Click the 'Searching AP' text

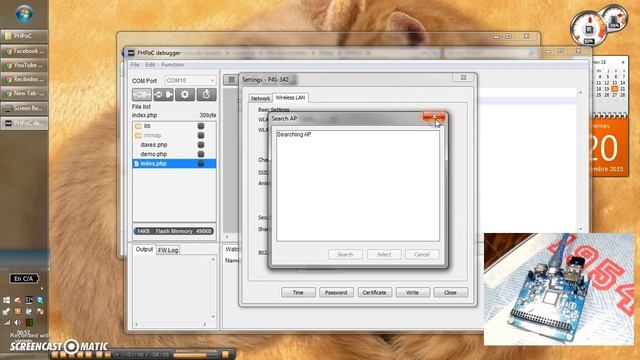tap(294, 134)
